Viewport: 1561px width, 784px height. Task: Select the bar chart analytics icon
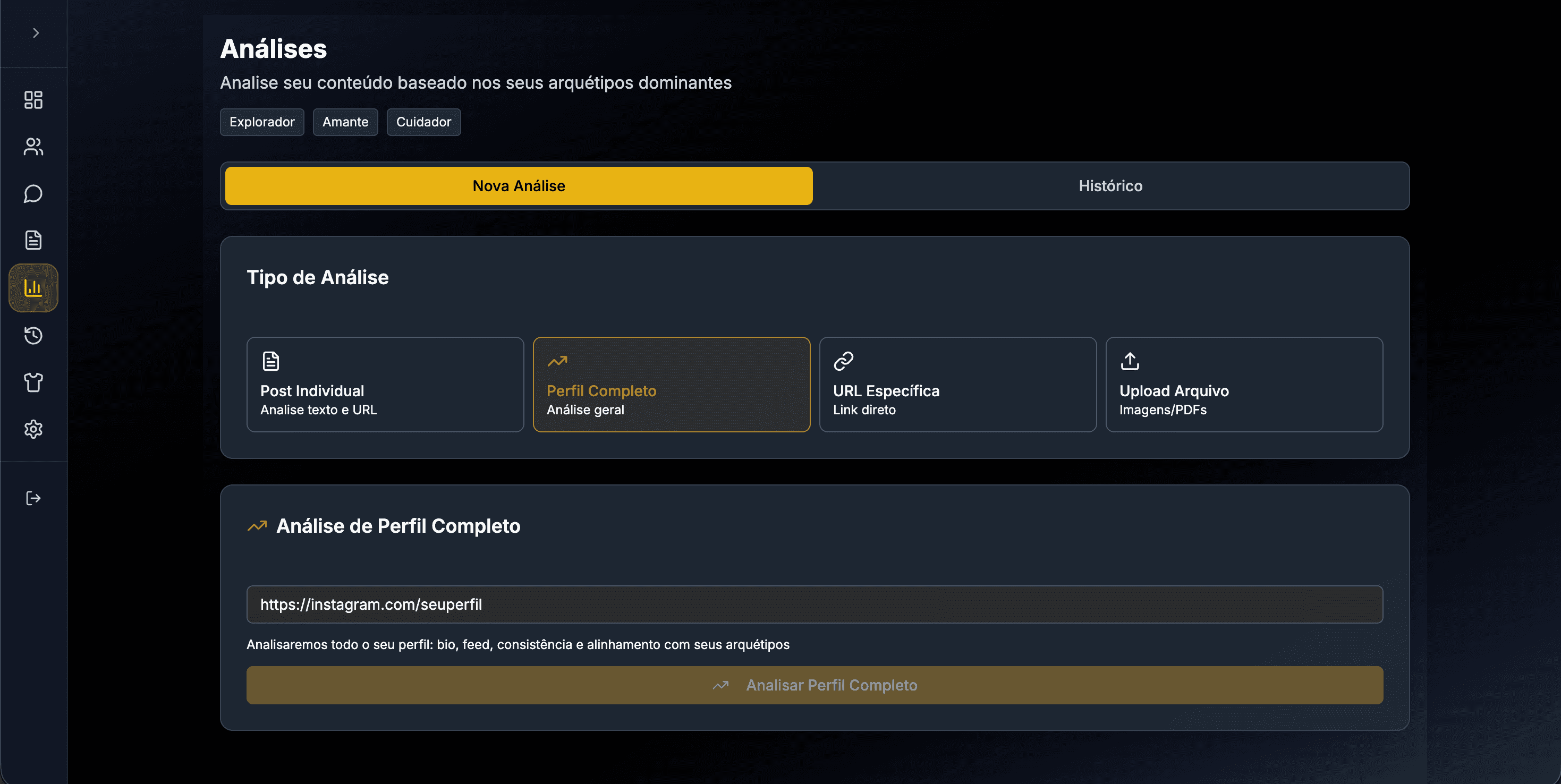[x=33, y=288]
